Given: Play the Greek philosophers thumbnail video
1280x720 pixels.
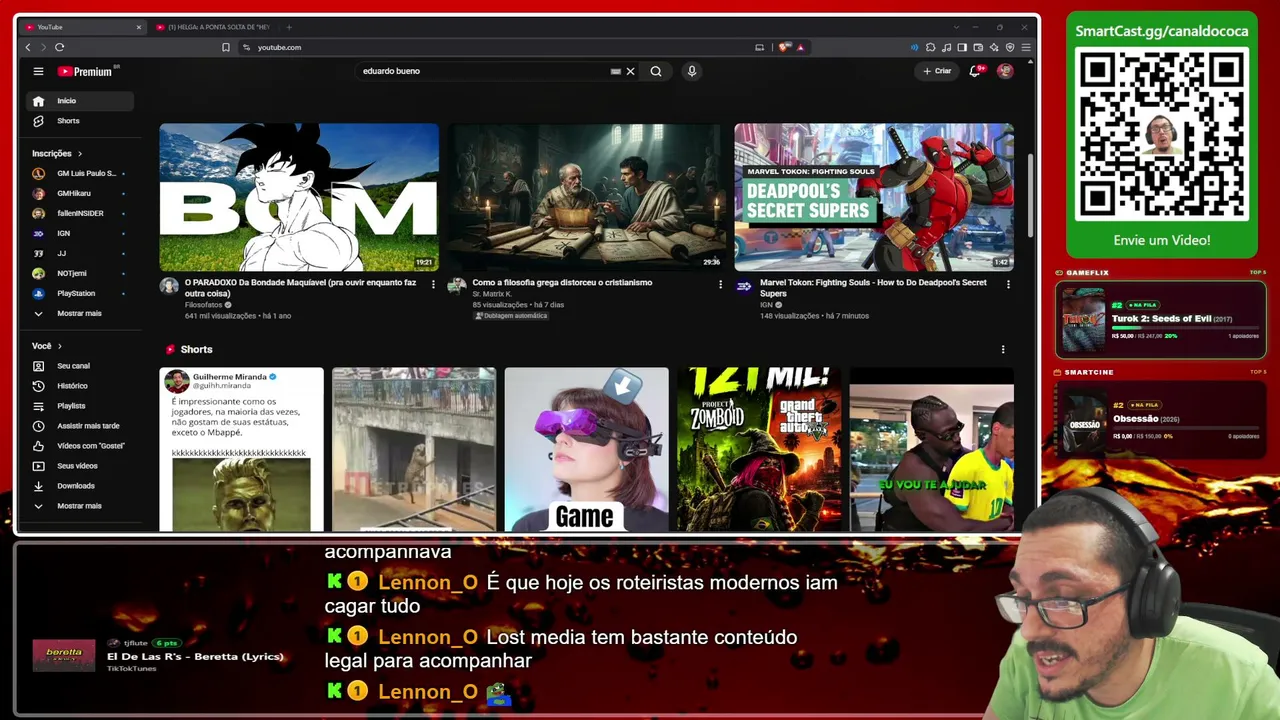Looking at the screenshot, I should click(587, 197).
